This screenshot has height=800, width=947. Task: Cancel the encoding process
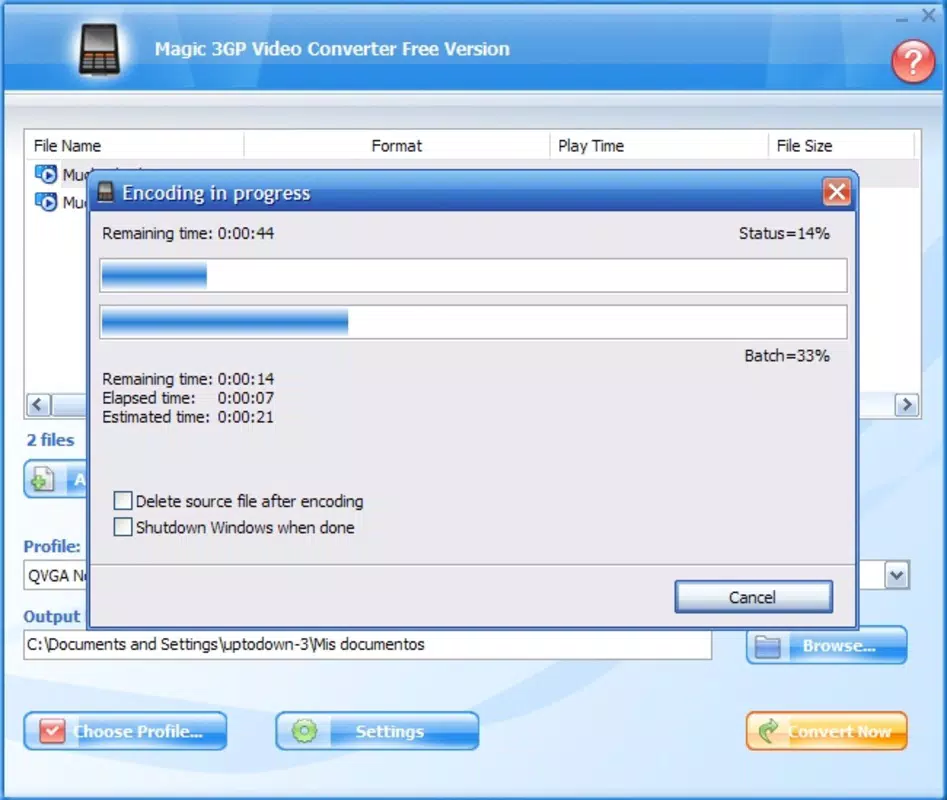pos(753,597)
